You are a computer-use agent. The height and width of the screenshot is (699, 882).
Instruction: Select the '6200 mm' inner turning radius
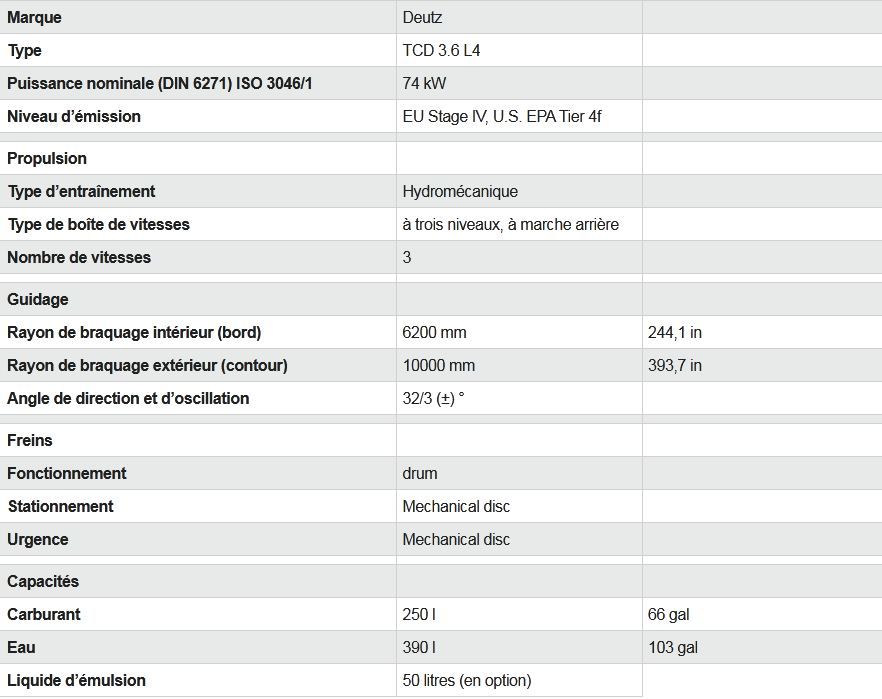pyautogui.click(x=434, y=332)
